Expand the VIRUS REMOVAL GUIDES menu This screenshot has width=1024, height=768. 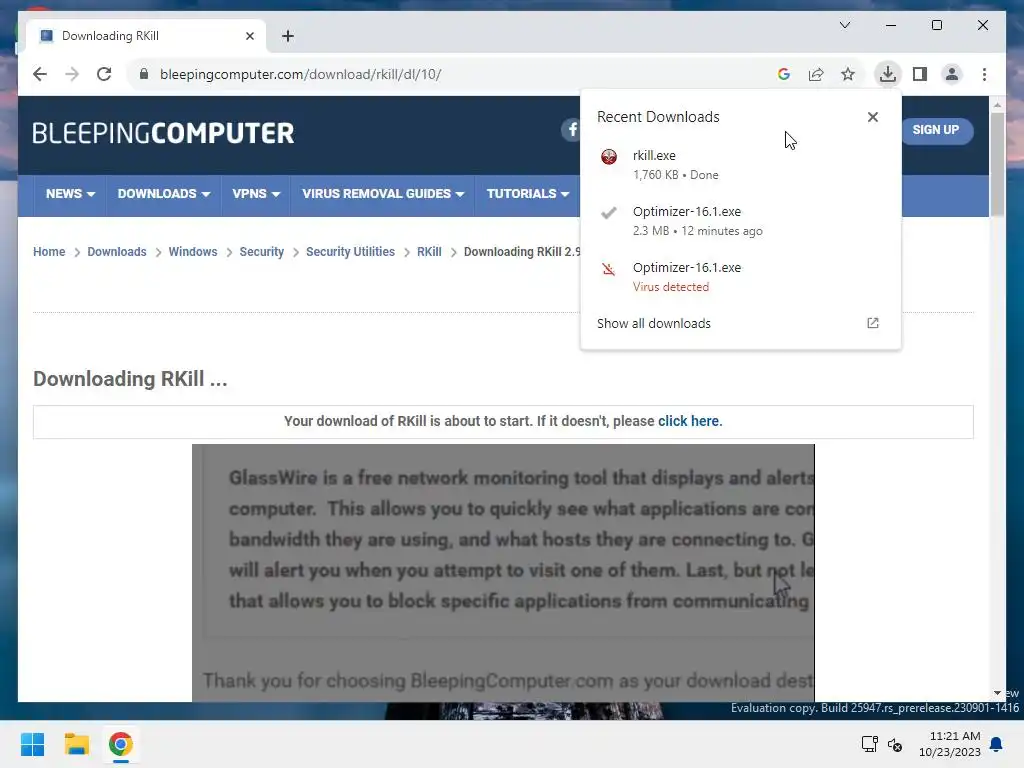pyautogui.click(x=383, y=194)
